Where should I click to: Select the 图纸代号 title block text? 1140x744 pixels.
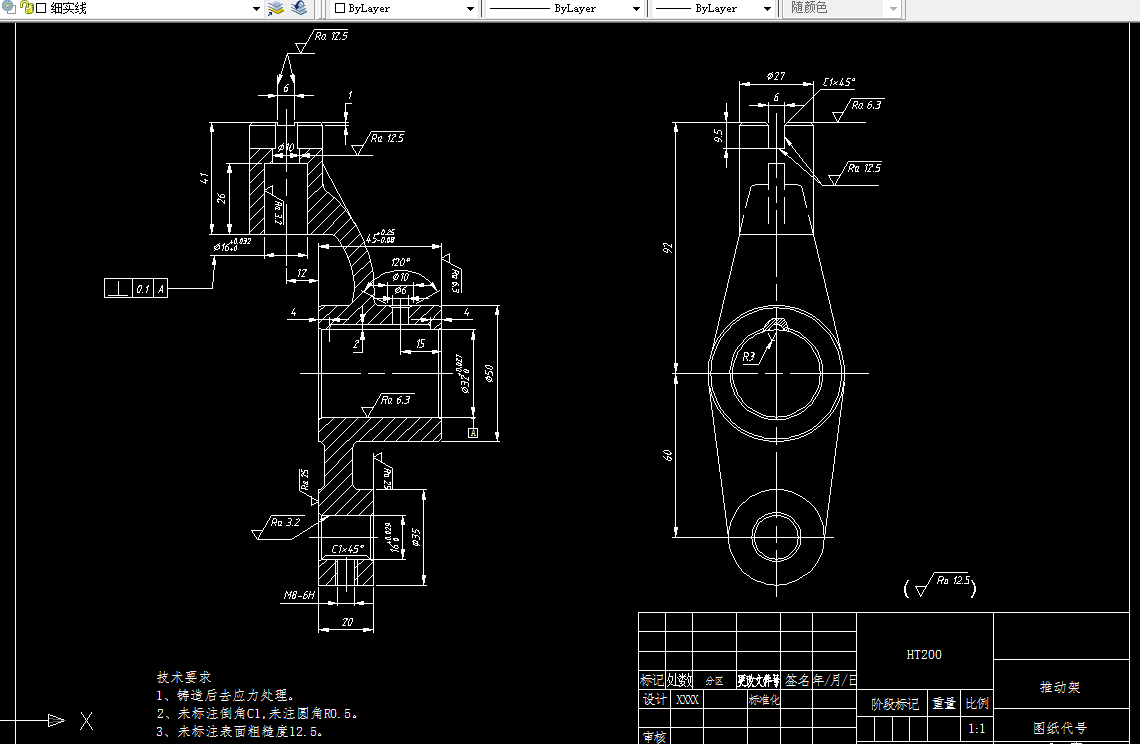tap(1060, 727)
